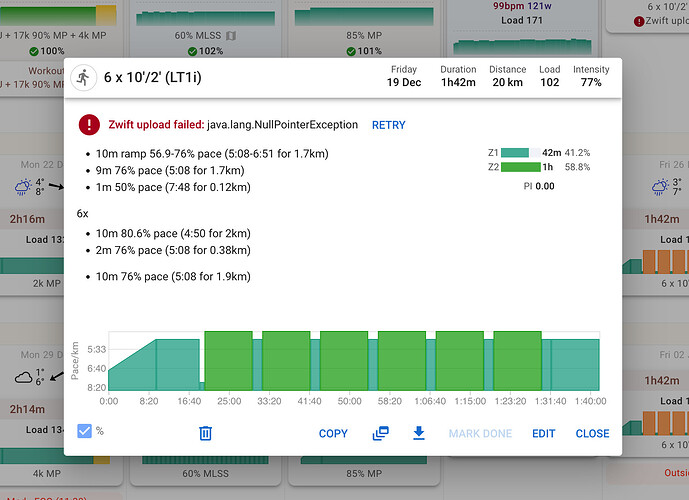Retry the failed Zwift upload
The image size is (689, 500).
coord(389,126)
